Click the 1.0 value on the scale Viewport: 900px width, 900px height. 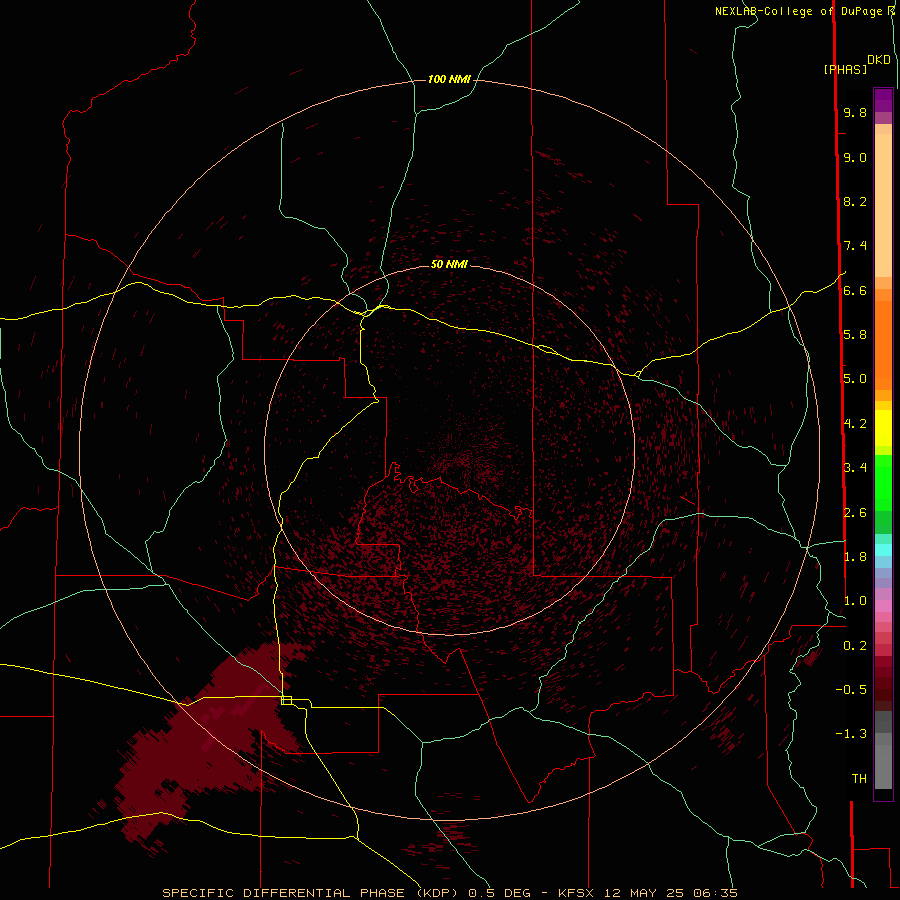coord(855,601)
